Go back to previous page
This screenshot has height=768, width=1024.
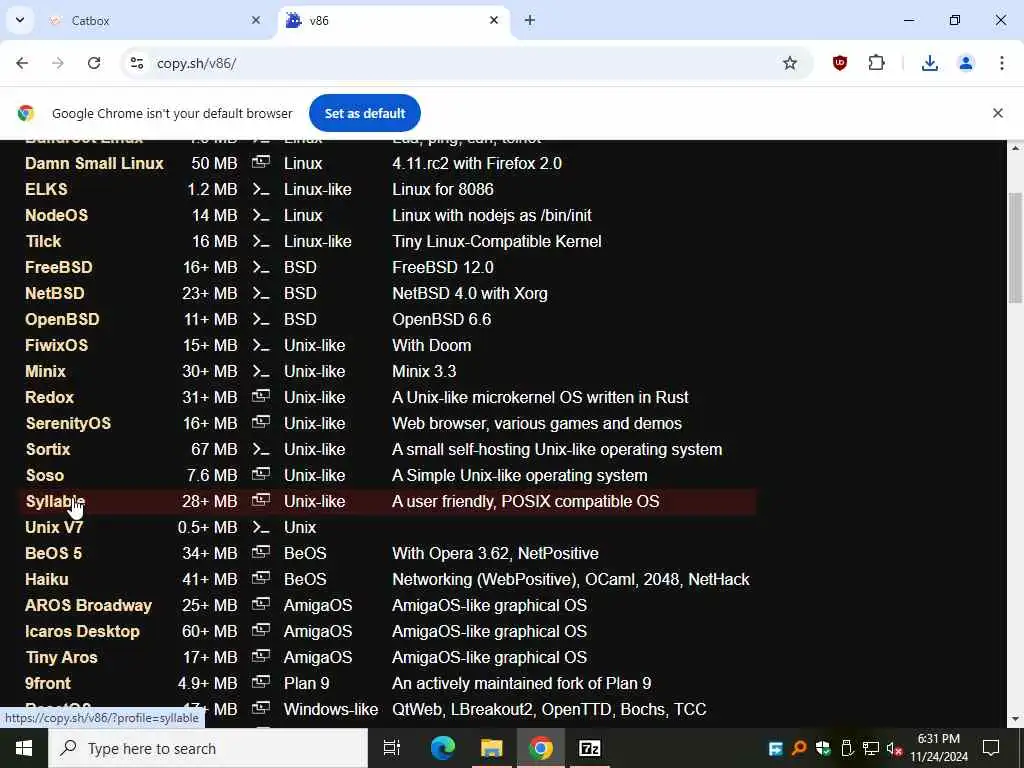[x=22, y=63]
